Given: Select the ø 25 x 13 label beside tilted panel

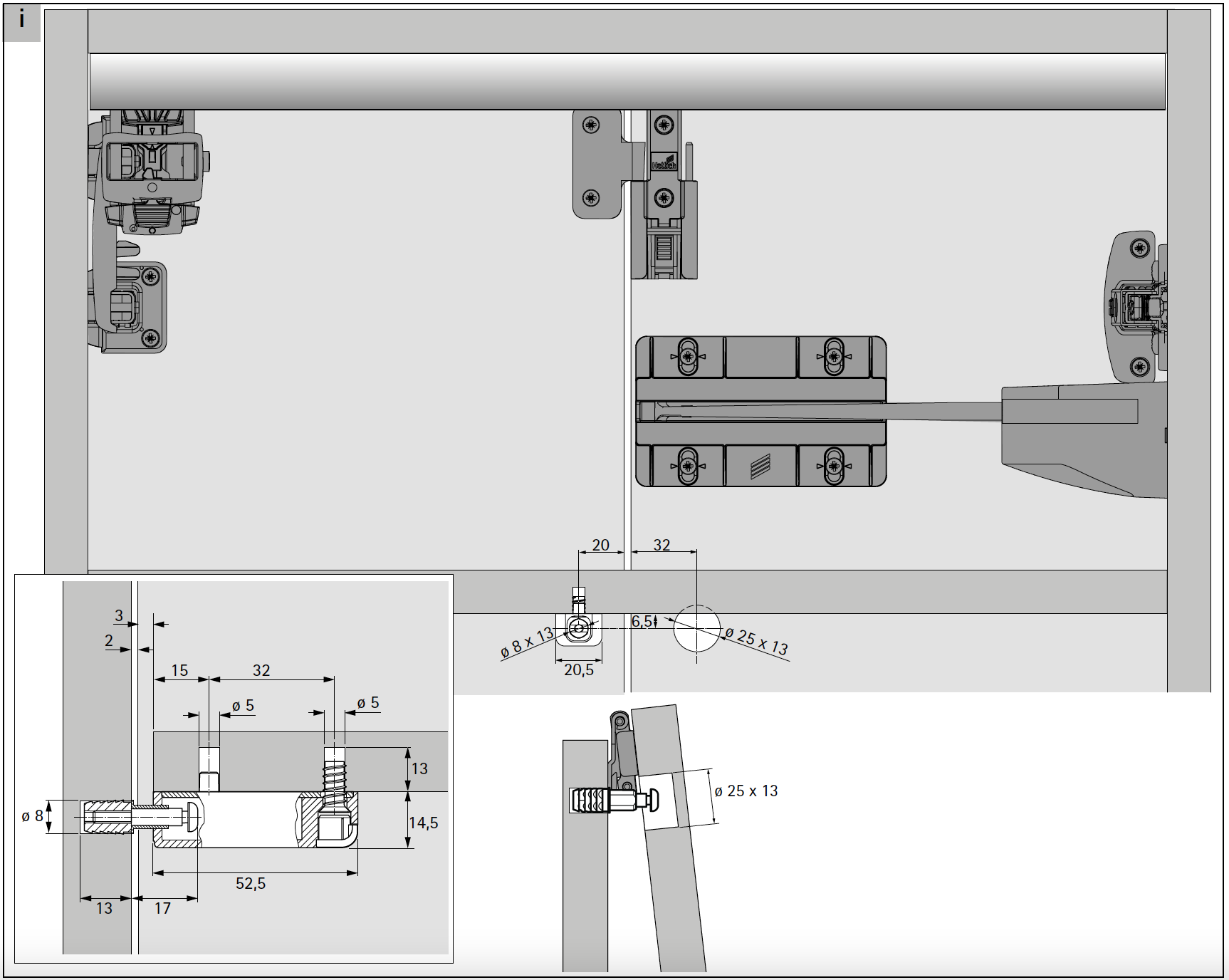Looking at the screenshot, I should click(746, 791).
